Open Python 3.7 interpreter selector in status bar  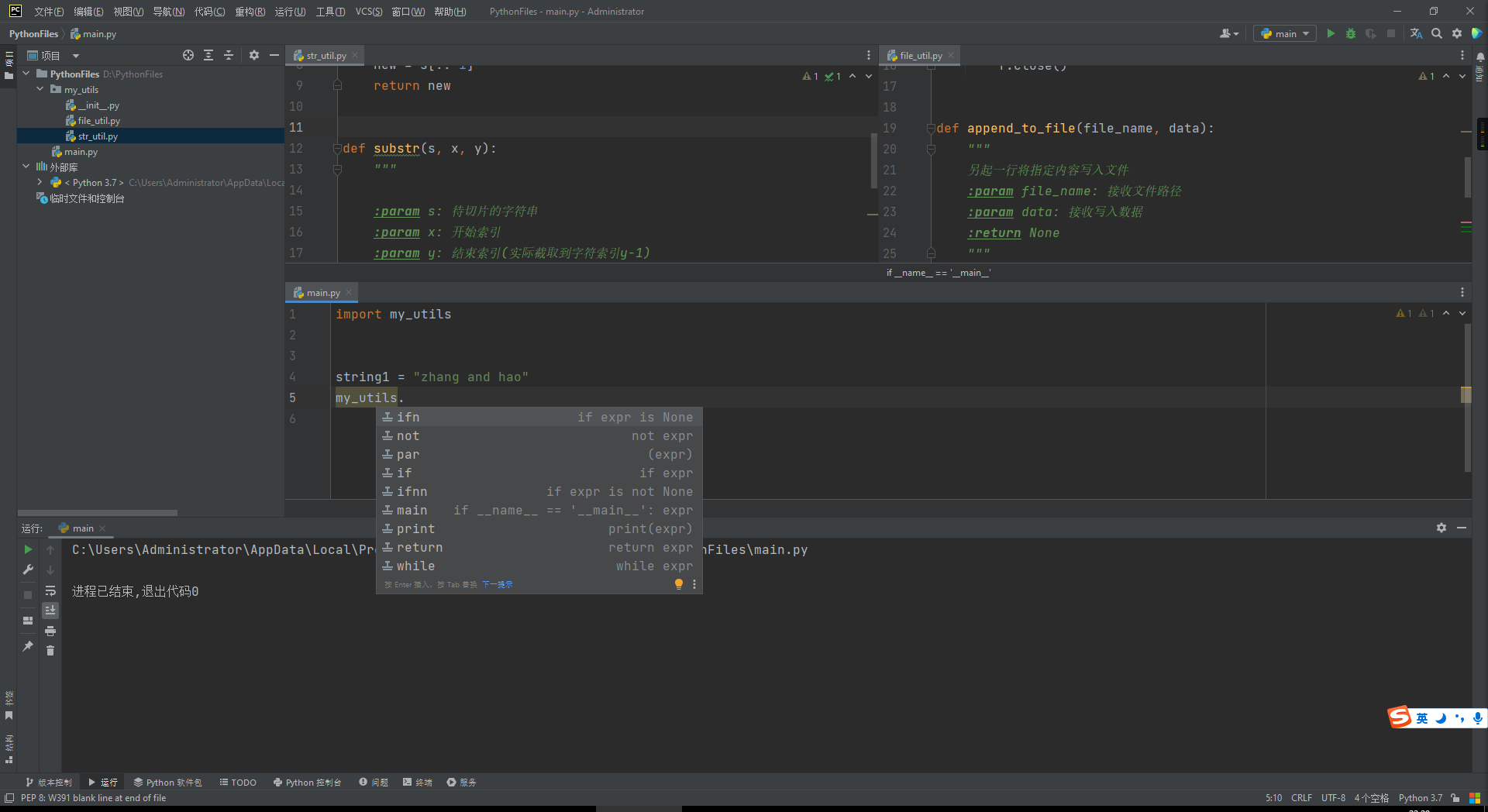click(x=1420, y=798)
